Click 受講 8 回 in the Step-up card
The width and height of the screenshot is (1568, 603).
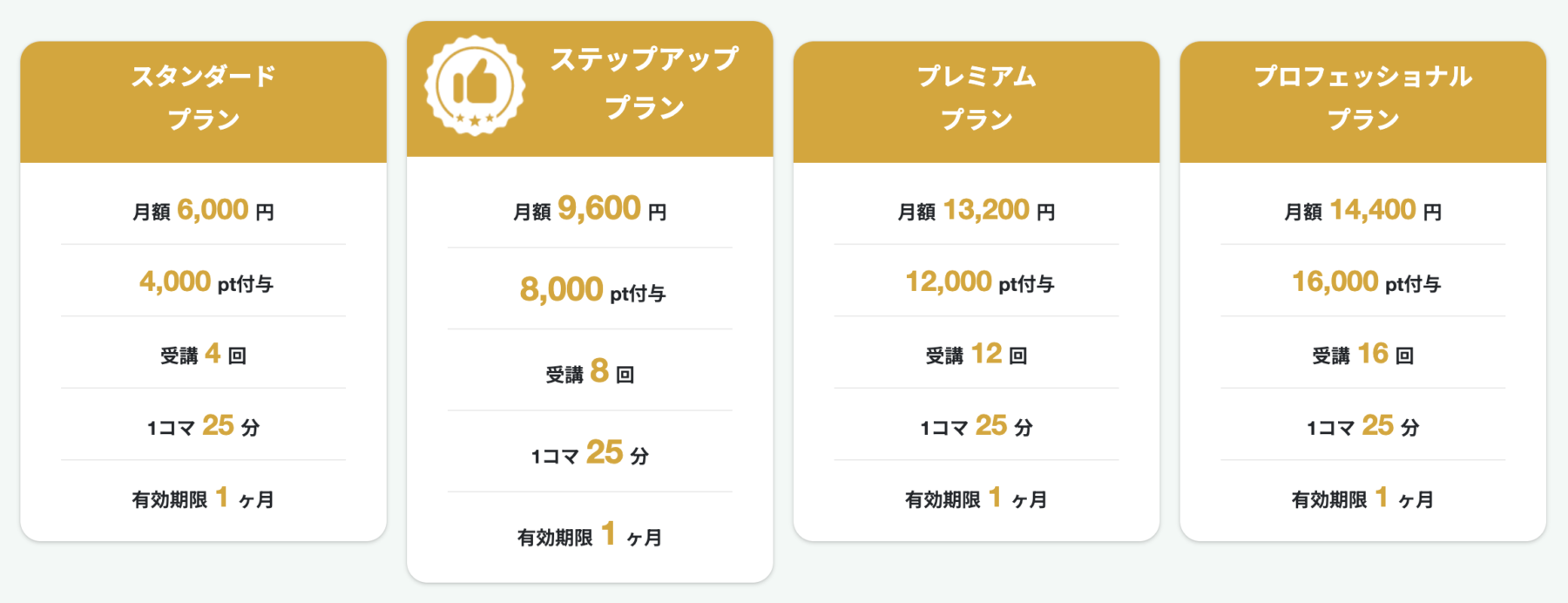click(x=590, y=371)
